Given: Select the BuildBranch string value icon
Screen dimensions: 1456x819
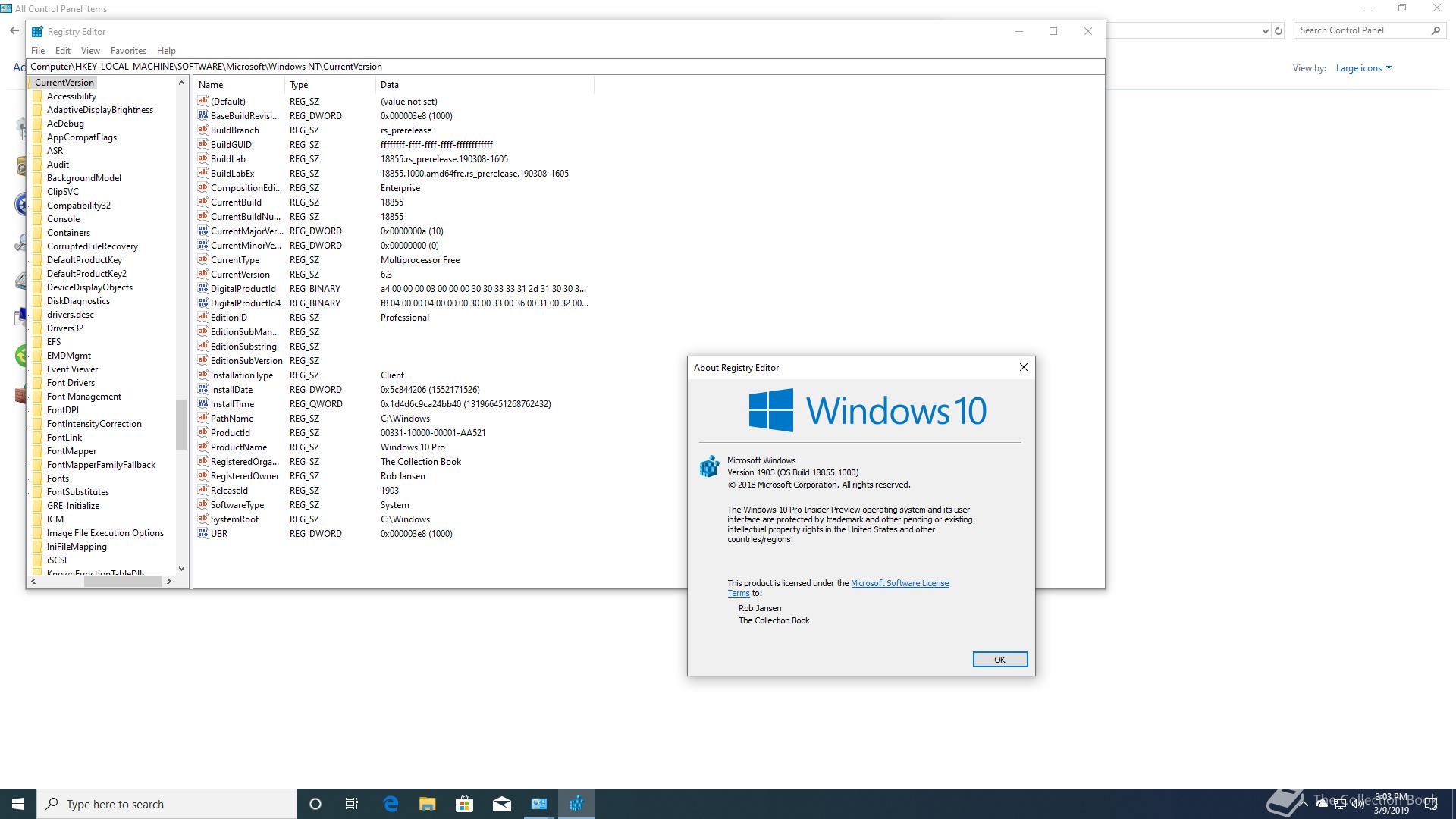Looking at the screenshot, I should [202, 130].
